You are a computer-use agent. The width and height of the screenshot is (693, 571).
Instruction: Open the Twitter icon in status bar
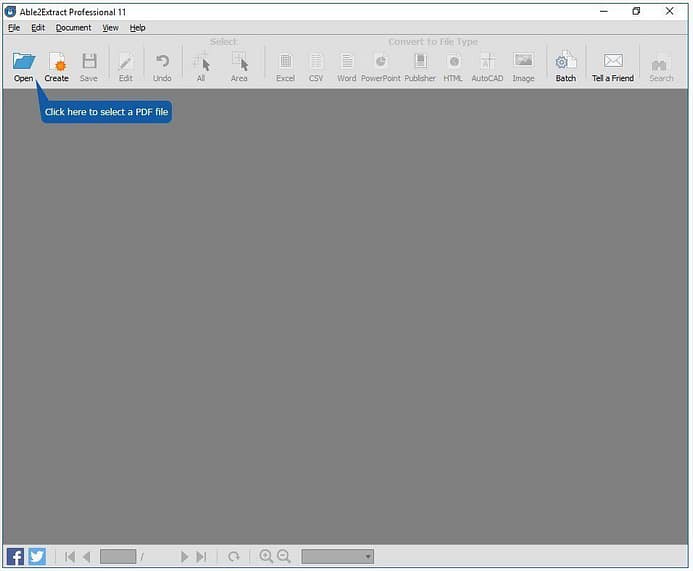tap(37, 557)
